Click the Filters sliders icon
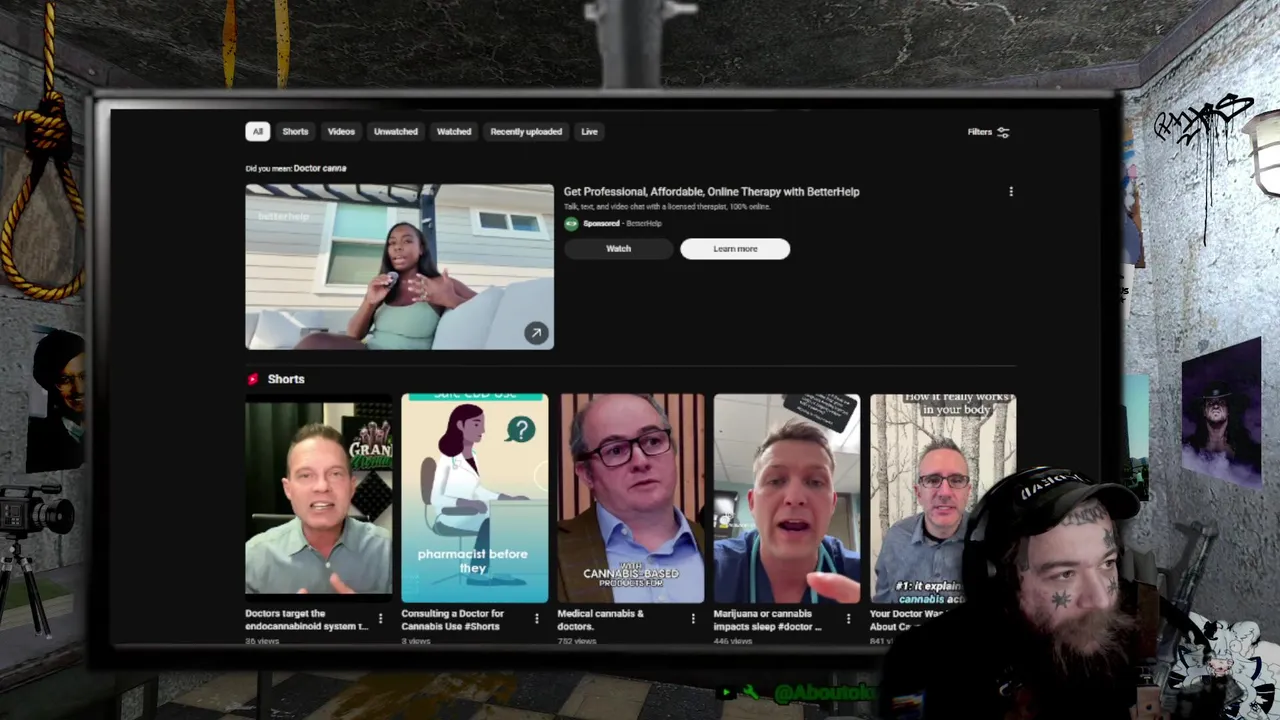The height and width of the screenshot is (720, 1280). coord(1003,132)
